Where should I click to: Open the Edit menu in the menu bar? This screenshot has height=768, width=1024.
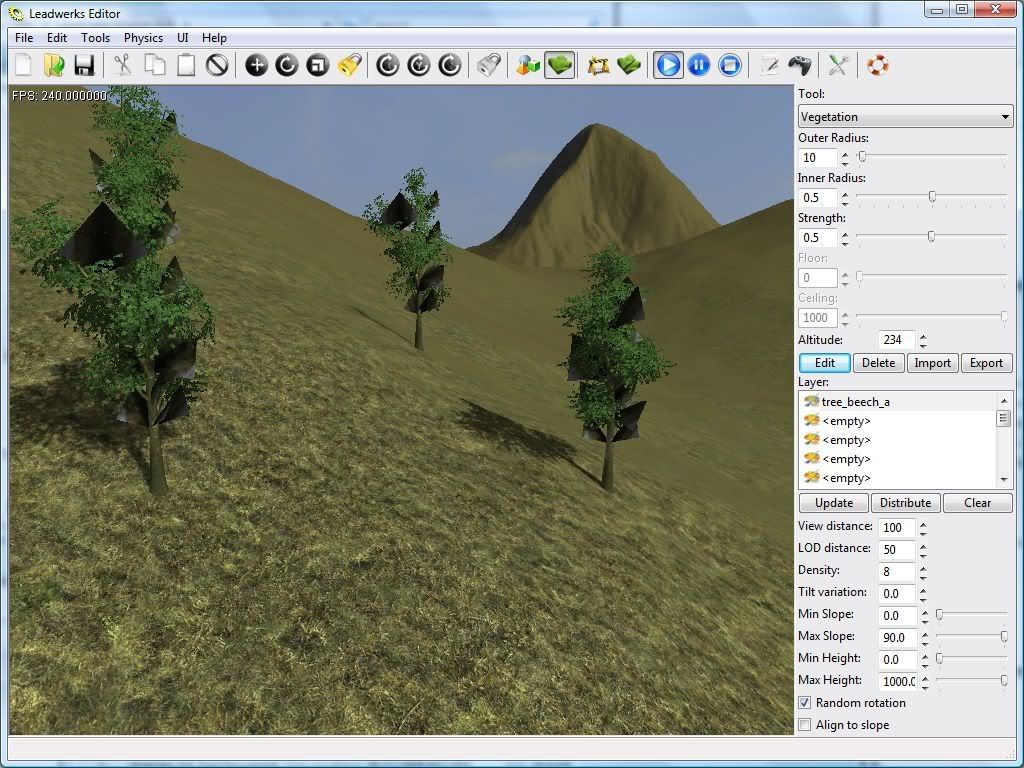pyautogui.click(x=57, y=38)
